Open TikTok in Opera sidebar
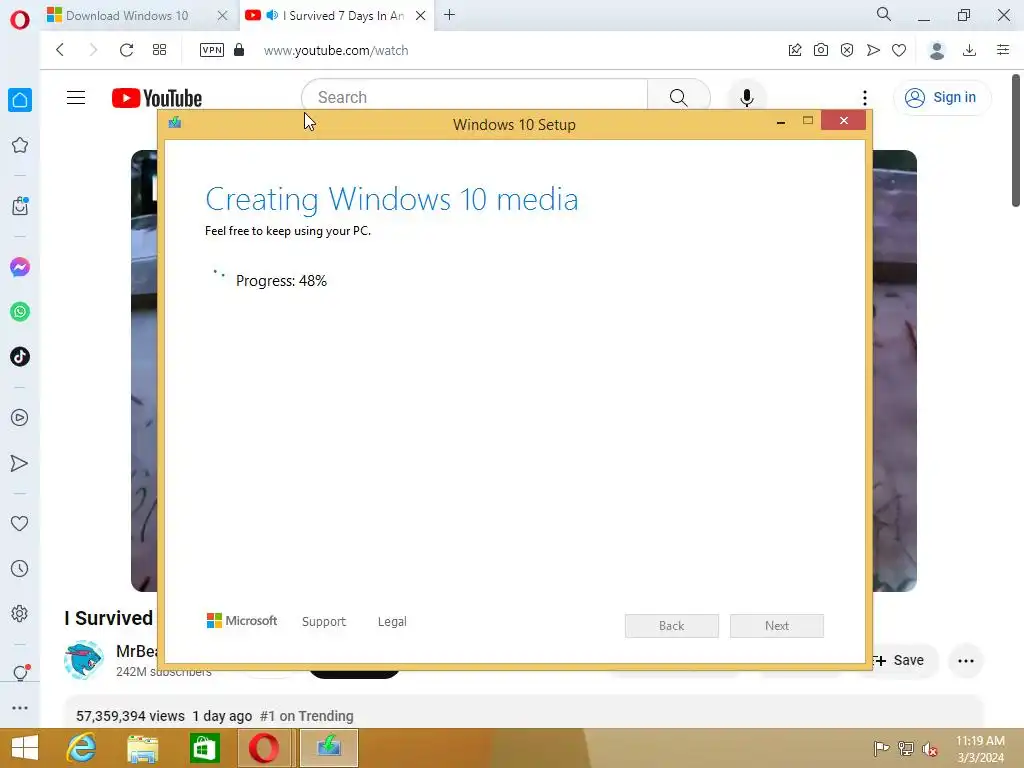This screenshot has width=1024, height=768. [20, 357]
